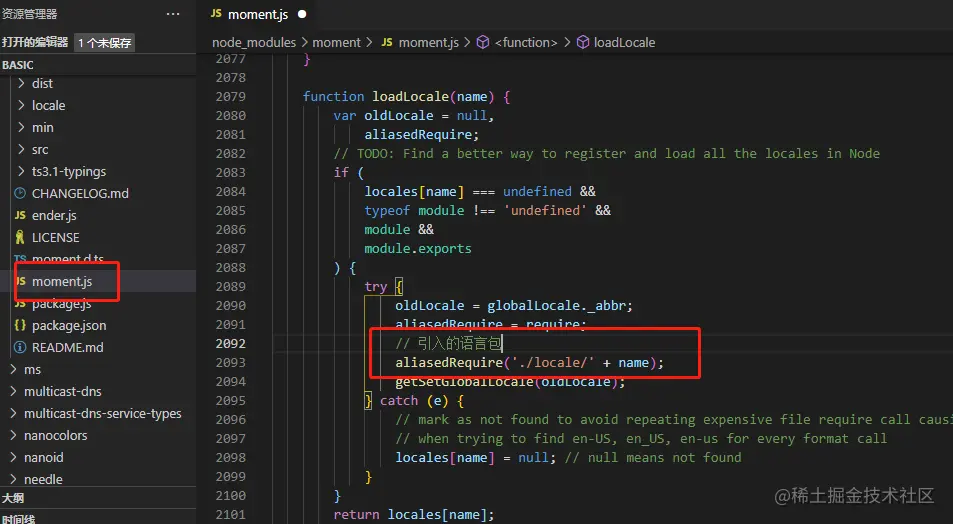The image size is (953, 524).
Task: Click 'var oldLocale' on line 2080
Action: [x=384, y=115]
